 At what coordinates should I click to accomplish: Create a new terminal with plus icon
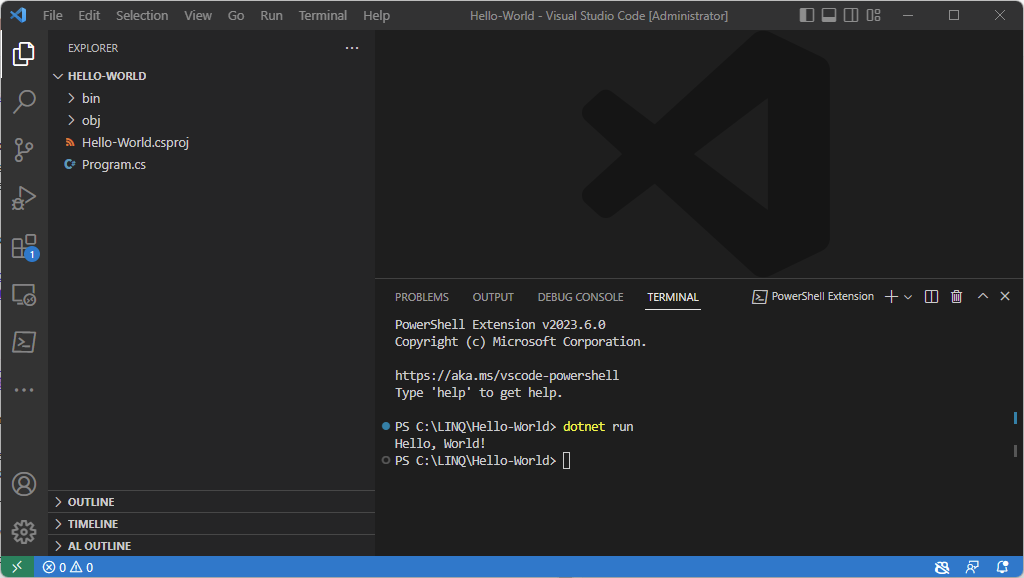pyautogui.click(x=891, y=297)
